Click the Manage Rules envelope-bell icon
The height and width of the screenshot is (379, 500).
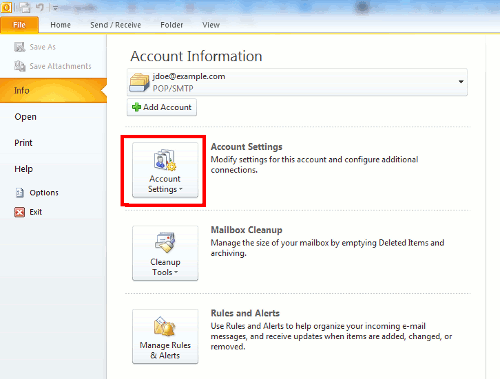point(165,326)
